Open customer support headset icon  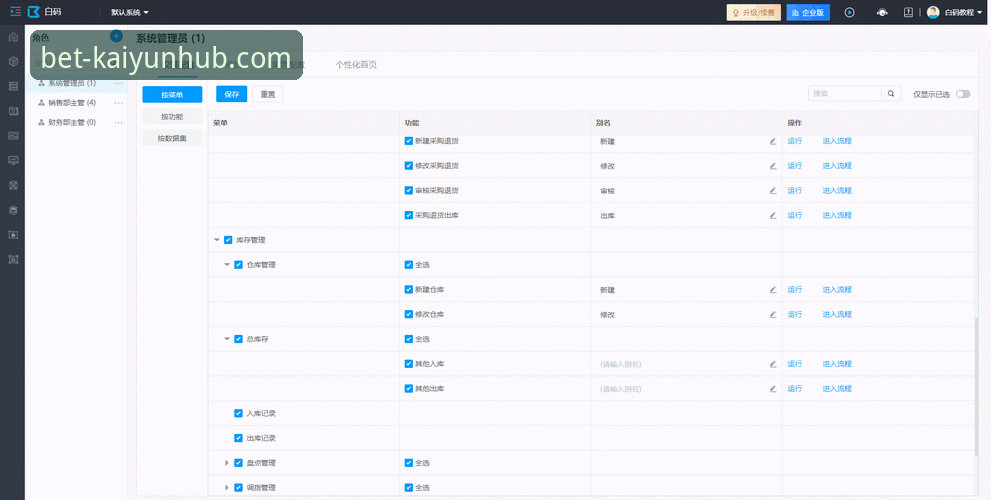pyautogui.click(x=882, y=12)
